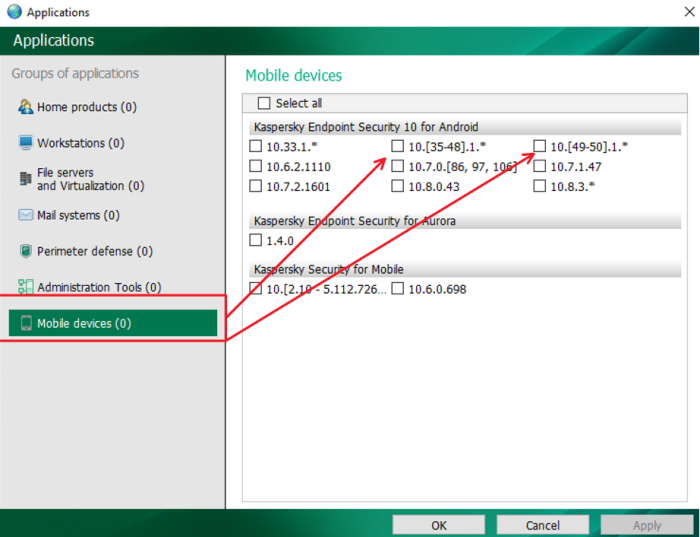Image resolution: width=700 pixels, height=537 pixels.
Task: Click the Cancel button
Action: tap(542, 525)
